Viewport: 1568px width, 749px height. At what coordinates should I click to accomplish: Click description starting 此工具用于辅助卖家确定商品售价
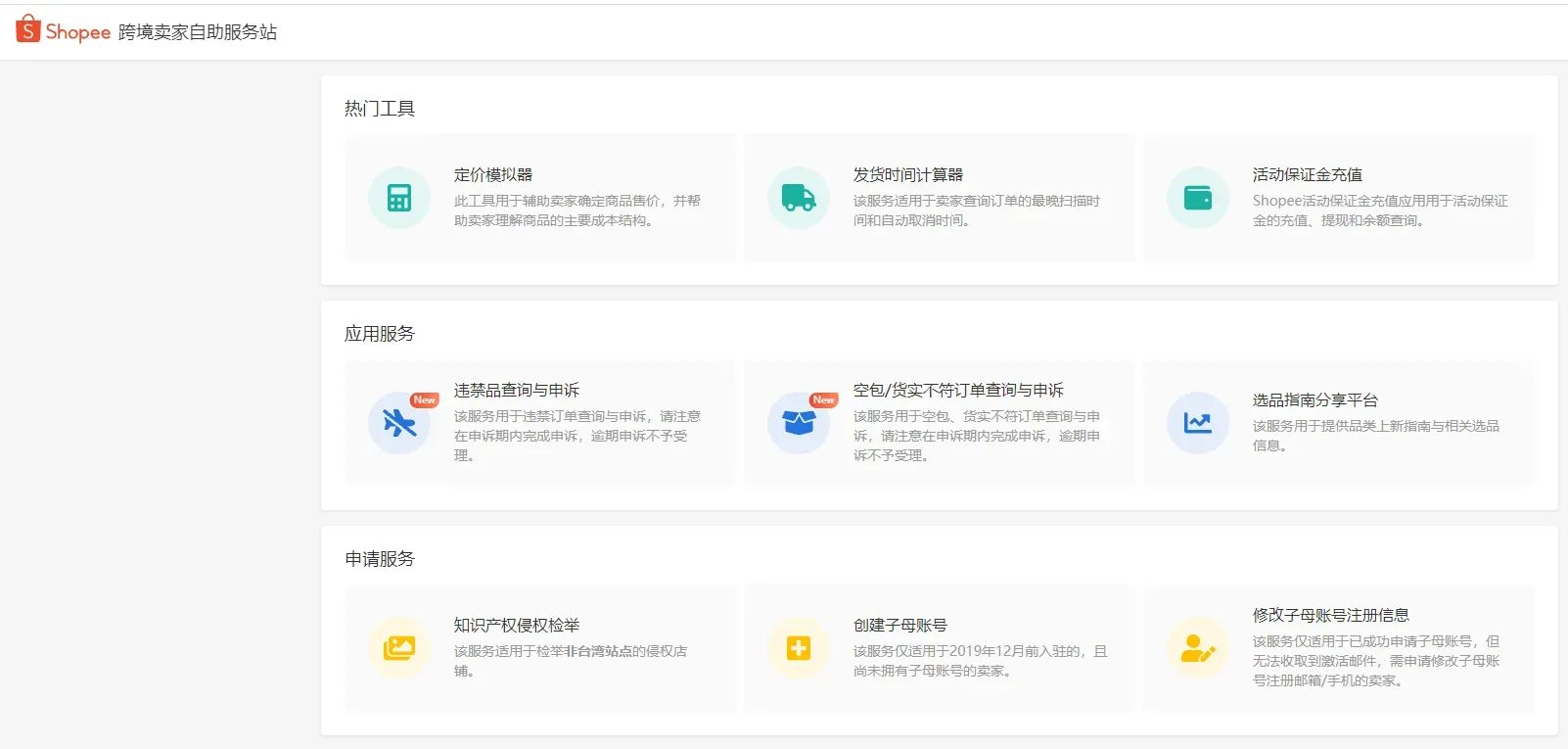(577, 211)
